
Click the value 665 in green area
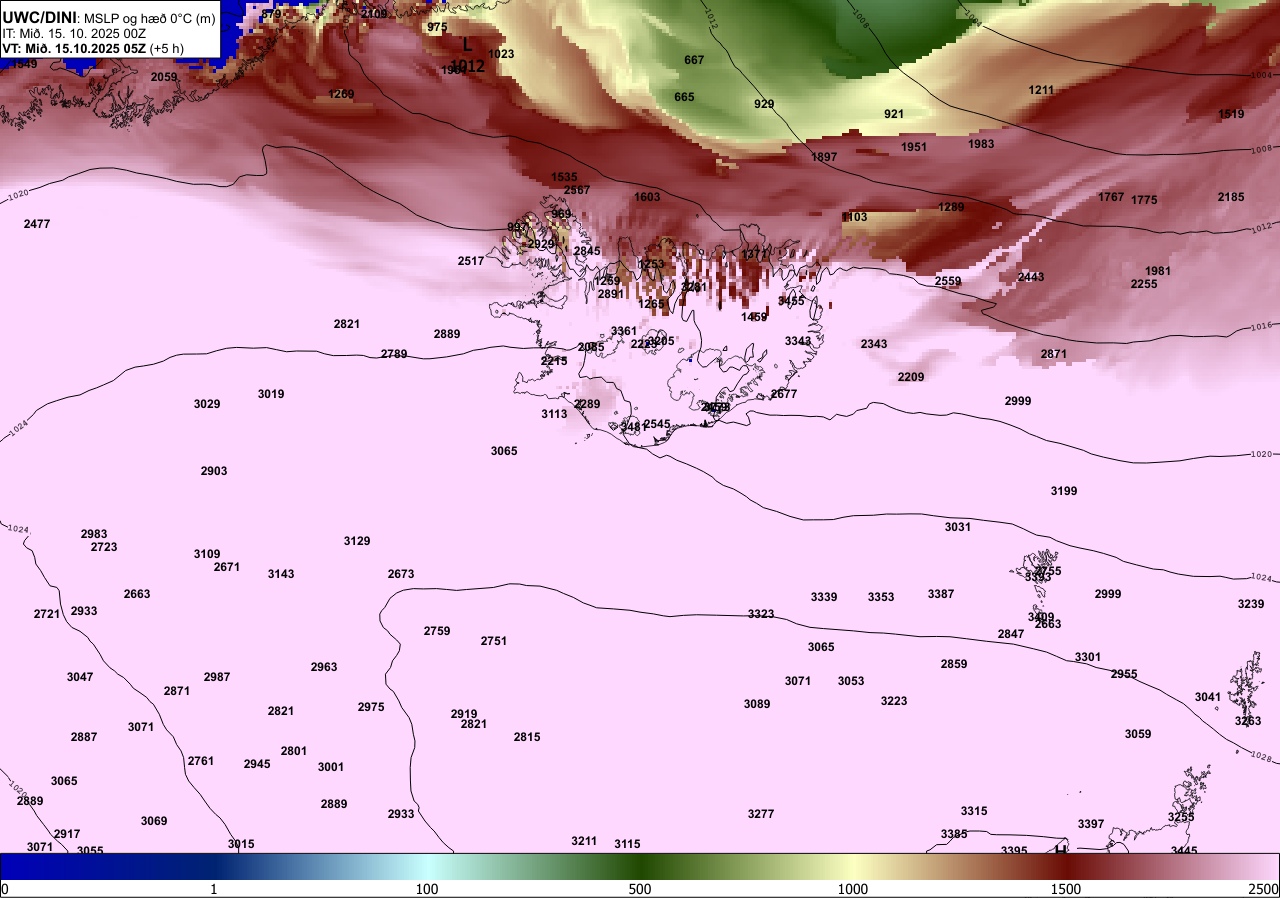click(x=684, y=97)
